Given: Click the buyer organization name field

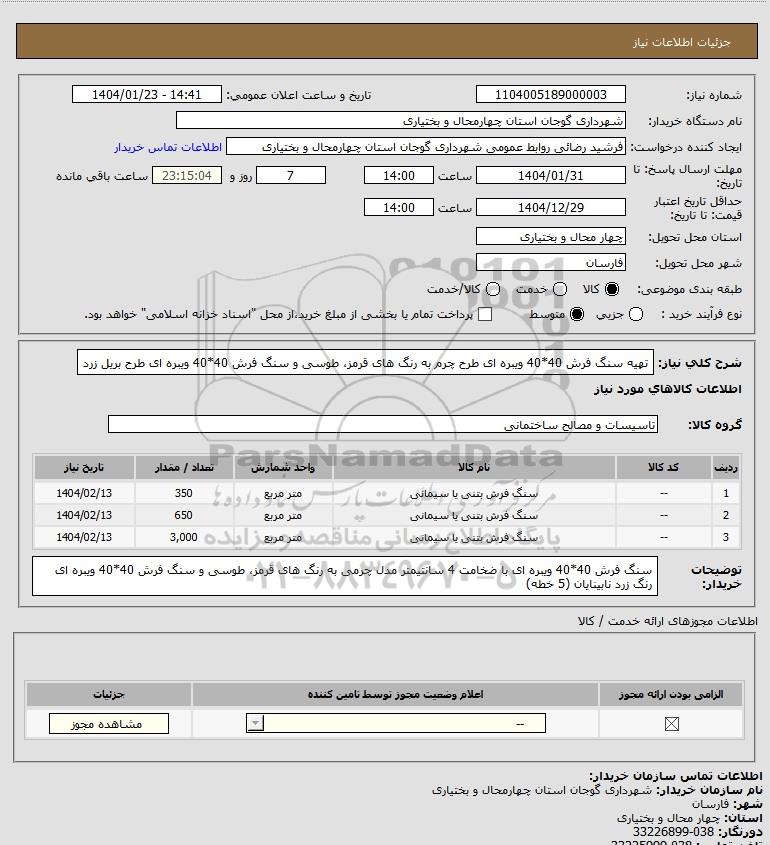Looking at the screenshot, I should pos(400,120).
